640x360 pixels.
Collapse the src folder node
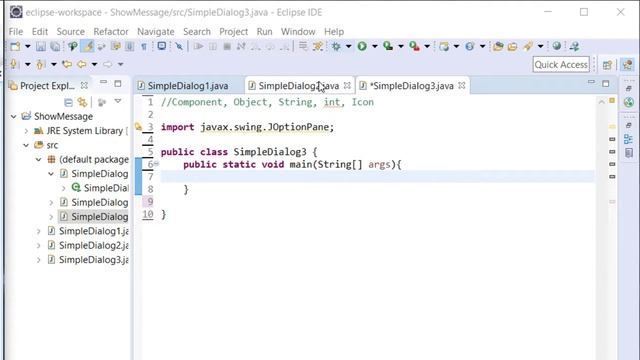[x=26, y=145]
